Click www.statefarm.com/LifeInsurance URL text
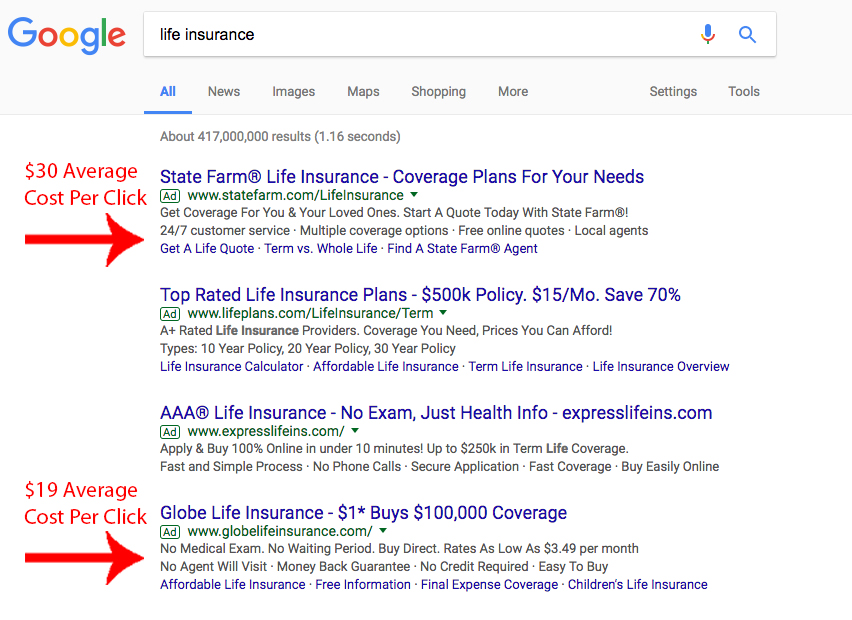The image size is (852, 620). pyautogui.click(x=296, y=195)
